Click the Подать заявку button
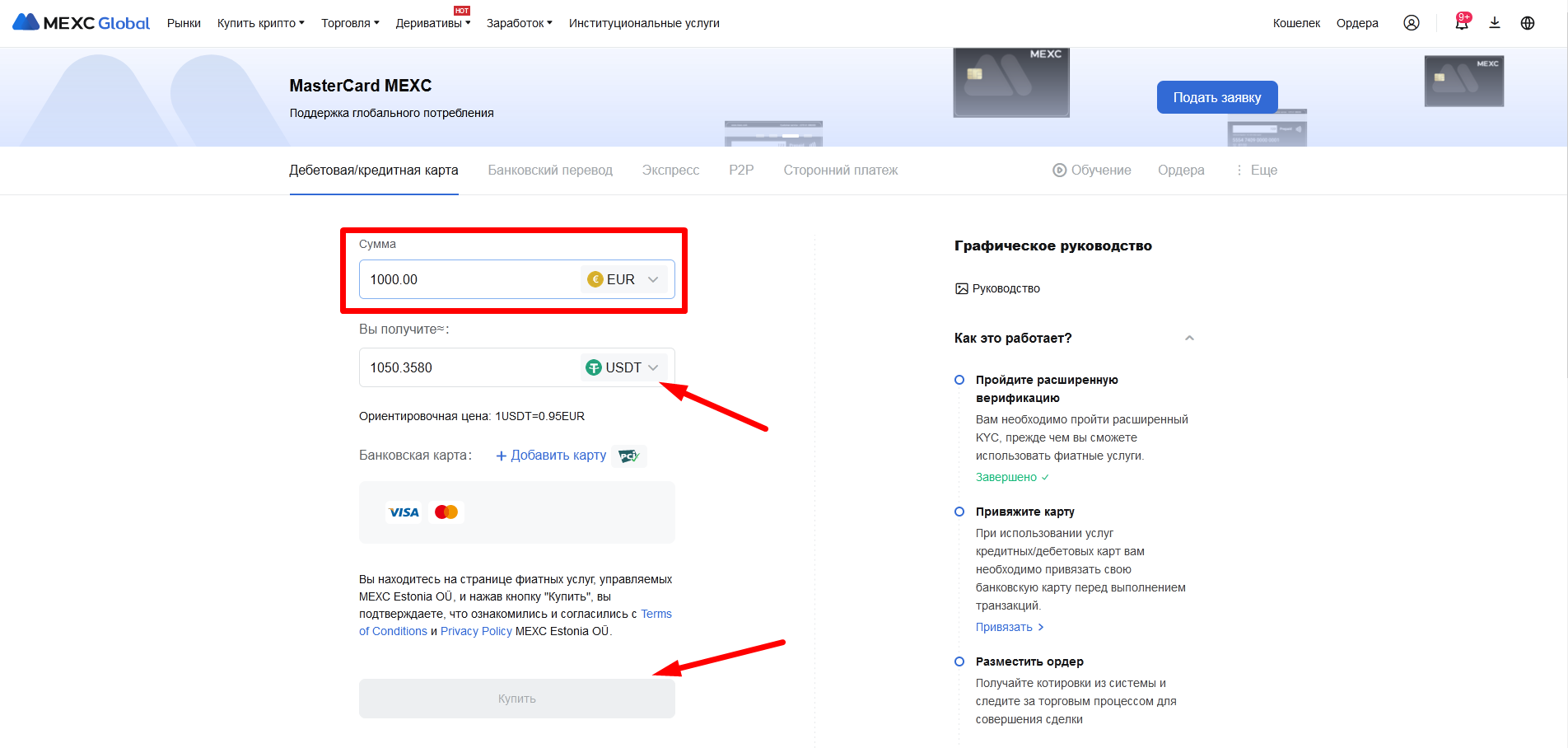Screen dimensions: 1568x748 pyautogui.click(x=1217, y=97)
